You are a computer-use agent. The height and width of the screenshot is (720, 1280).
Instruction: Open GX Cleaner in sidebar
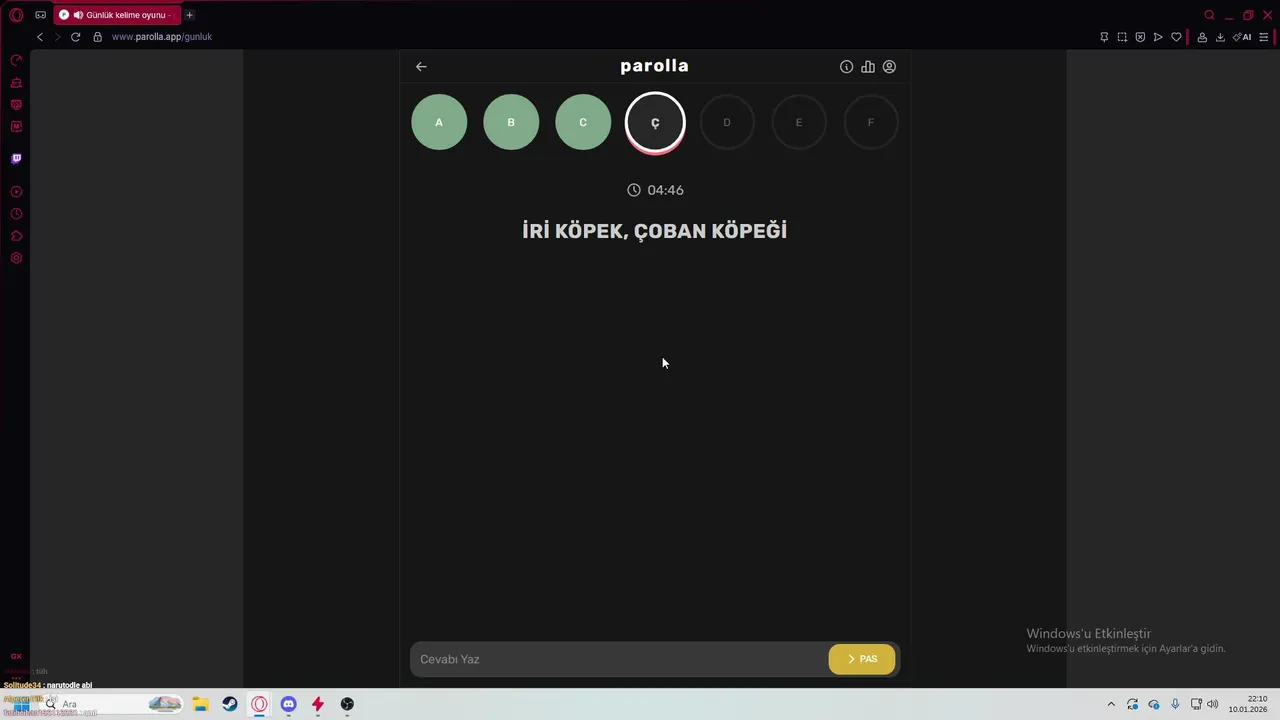coord(16,83)
